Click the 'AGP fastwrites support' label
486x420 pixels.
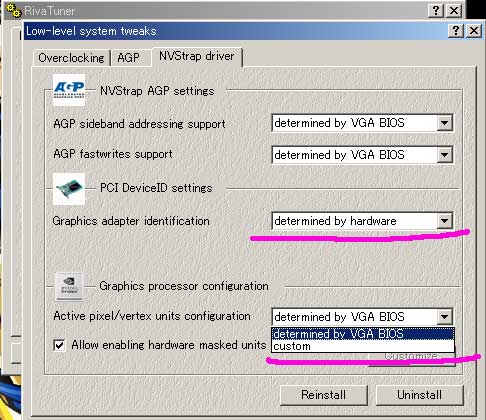113,154
